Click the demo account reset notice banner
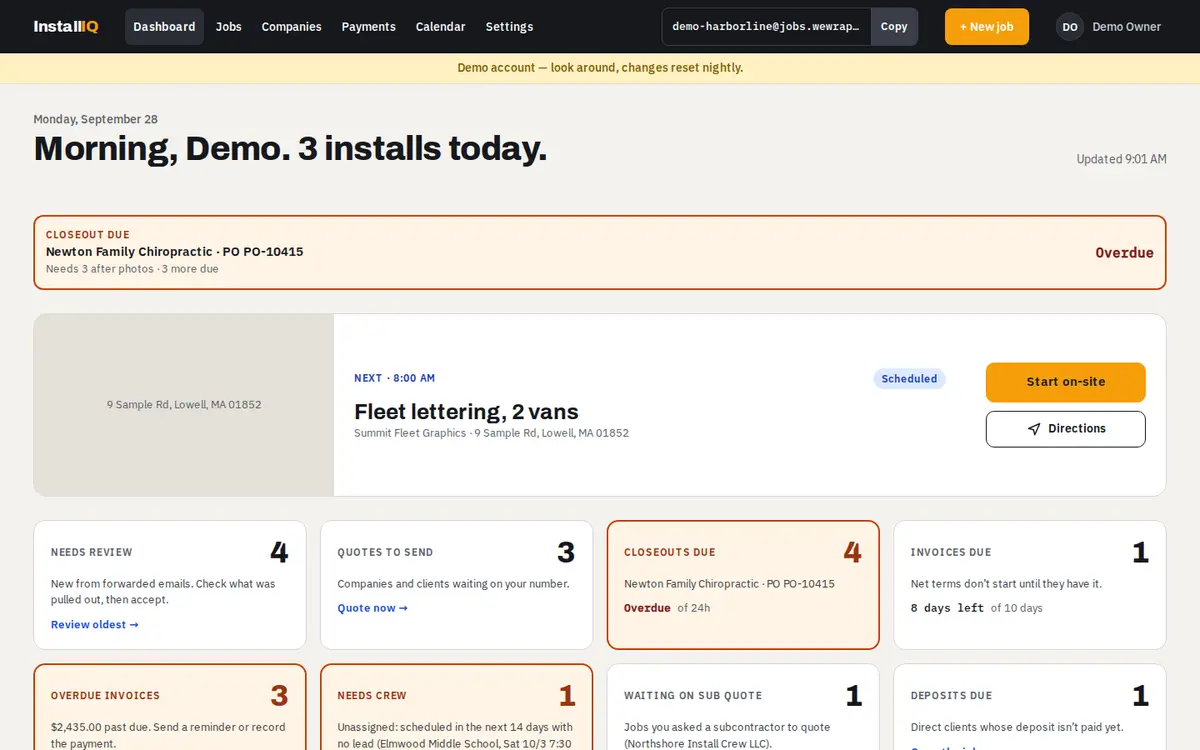Viewport: 1200px width, 750px height. tap(600, 68)
